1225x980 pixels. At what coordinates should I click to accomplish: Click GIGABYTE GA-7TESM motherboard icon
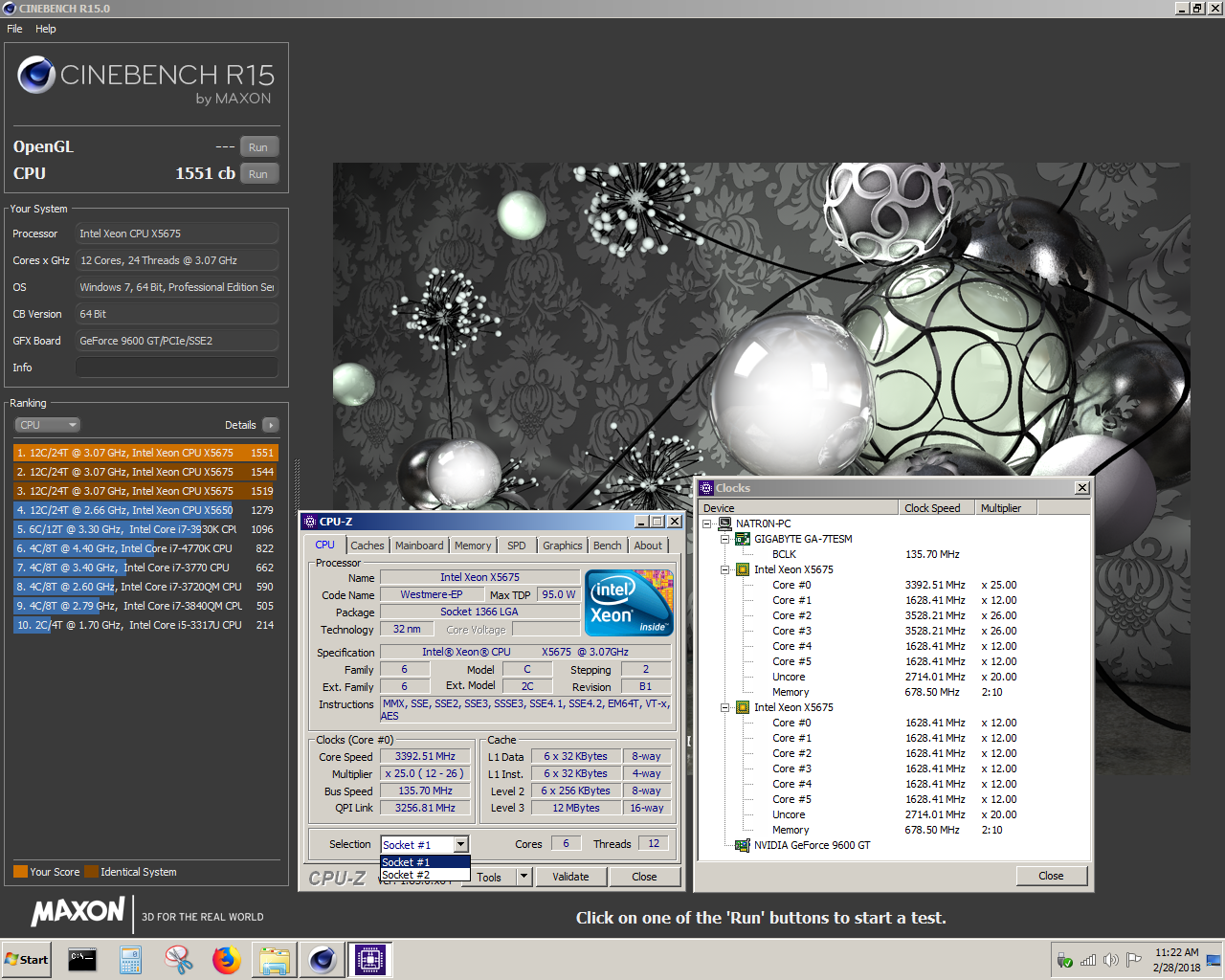743,539
